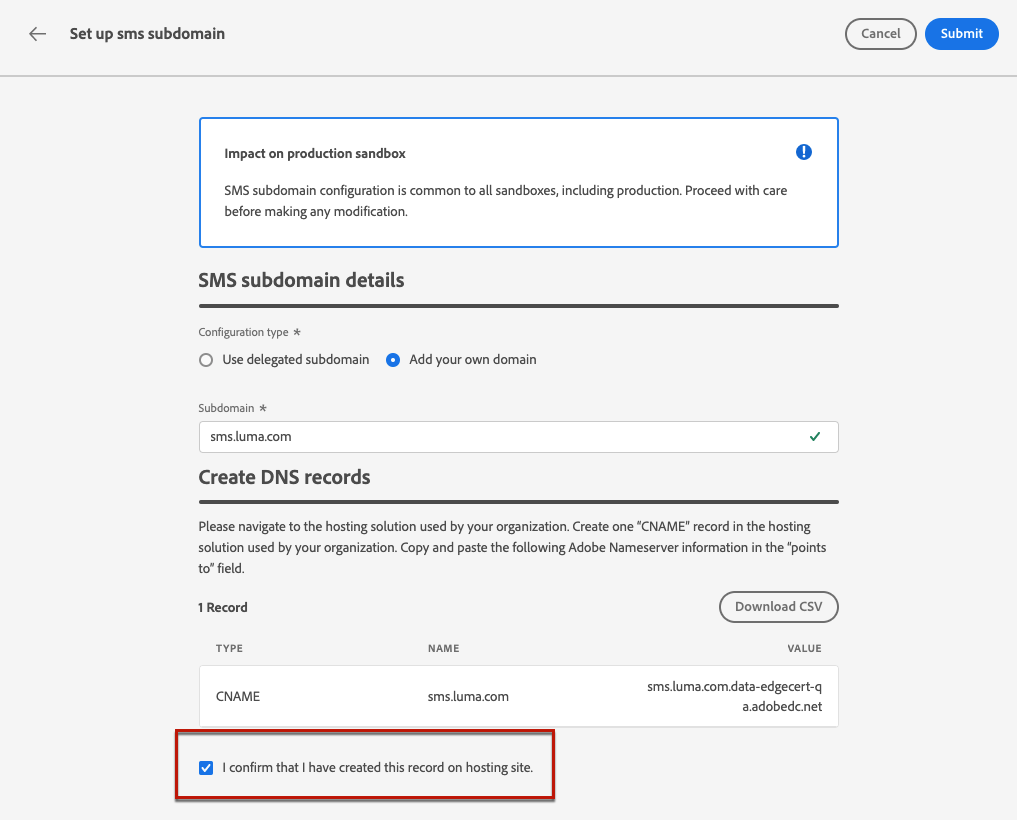Click the green validation checkmark icon
The image size is (1017, 820).
[x=816, y=437]
